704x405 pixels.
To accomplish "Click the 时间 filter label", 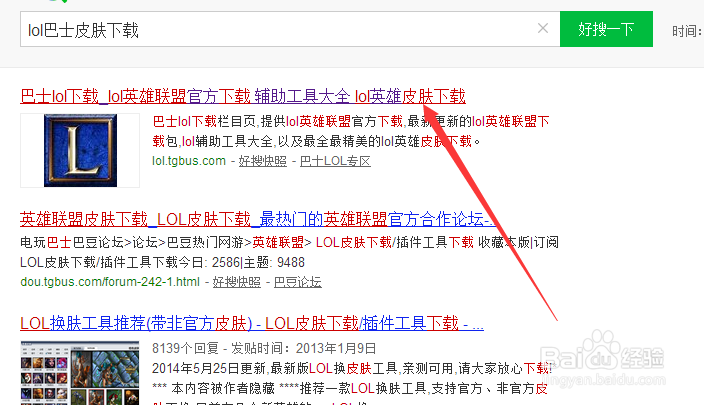I will [x=687, y=31].
